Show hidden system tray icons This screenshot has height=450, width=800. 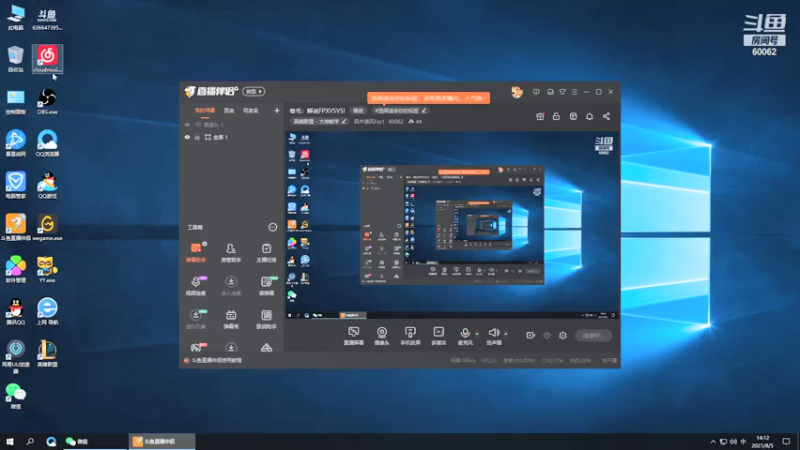pyautogui.click(x=713, y=441)
